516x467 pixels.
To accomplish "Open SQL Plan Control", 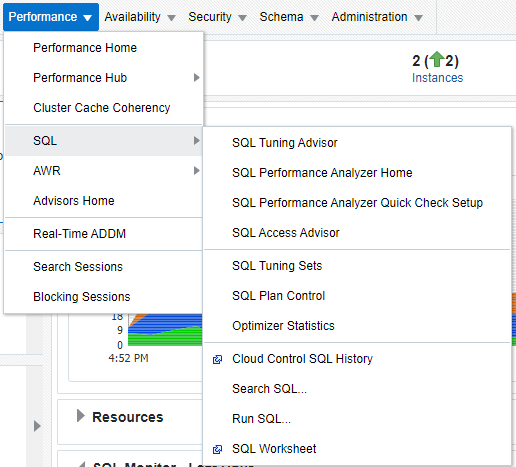I will click(x=357, y=296).
